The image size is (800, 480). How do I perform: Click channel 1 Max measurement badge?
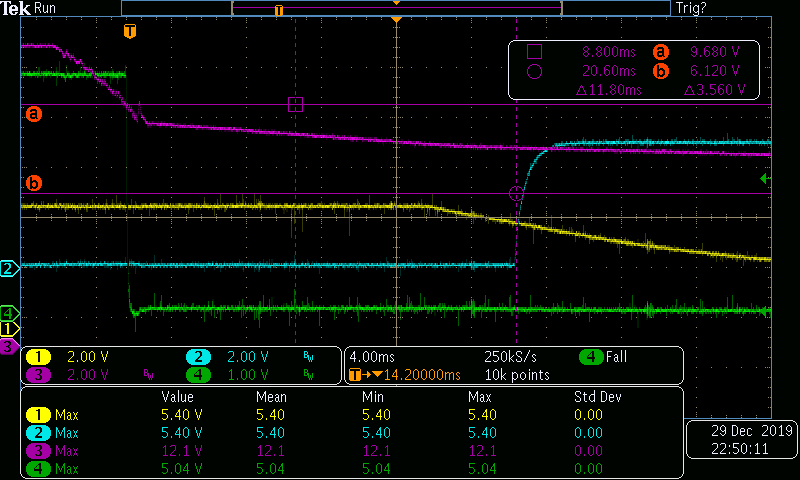pyautogui.click(x=38, y=415)
